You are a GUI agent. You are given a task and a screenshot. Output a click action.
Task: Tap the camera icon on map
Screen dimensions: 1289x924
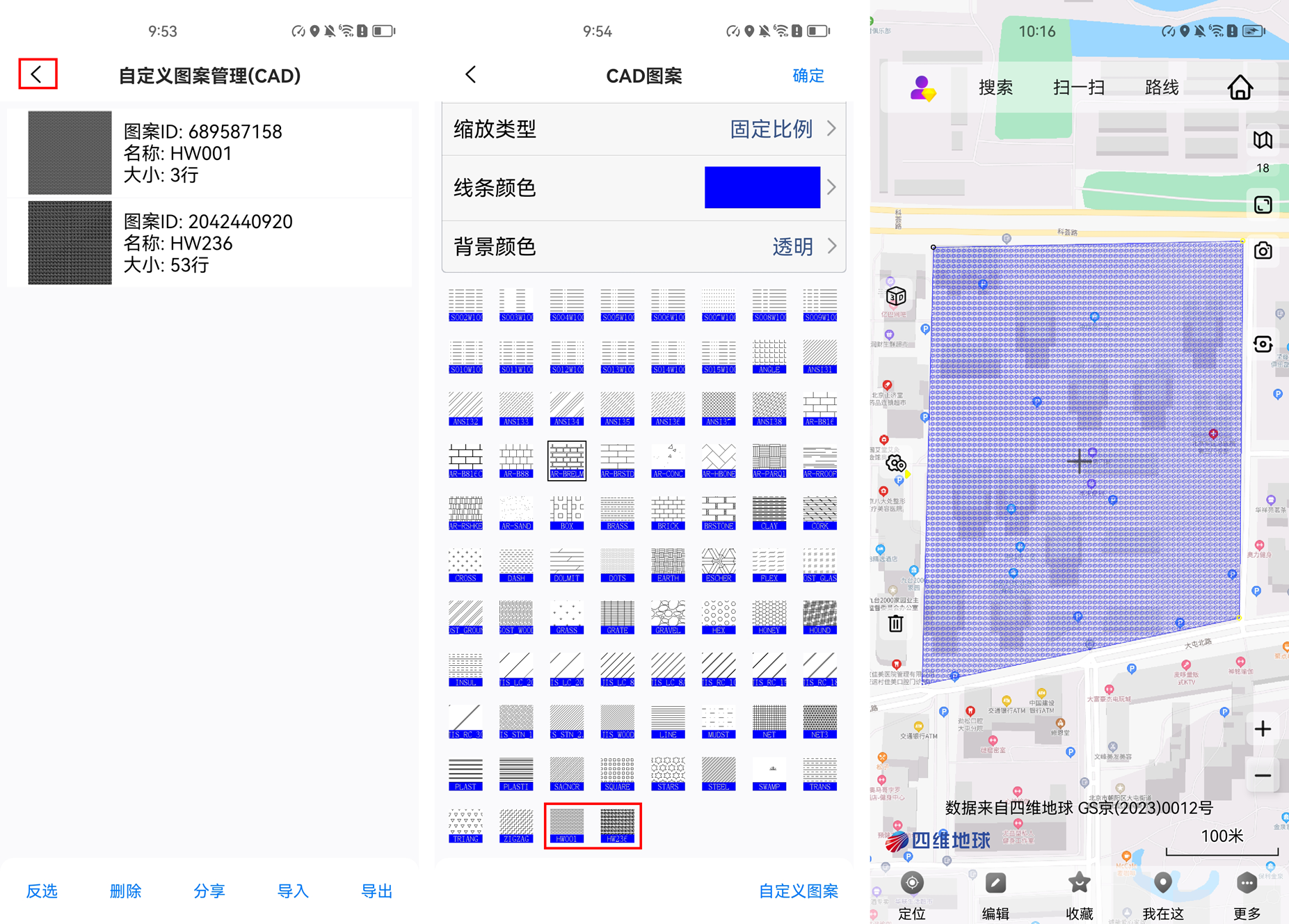click(x=1263, y=251)
